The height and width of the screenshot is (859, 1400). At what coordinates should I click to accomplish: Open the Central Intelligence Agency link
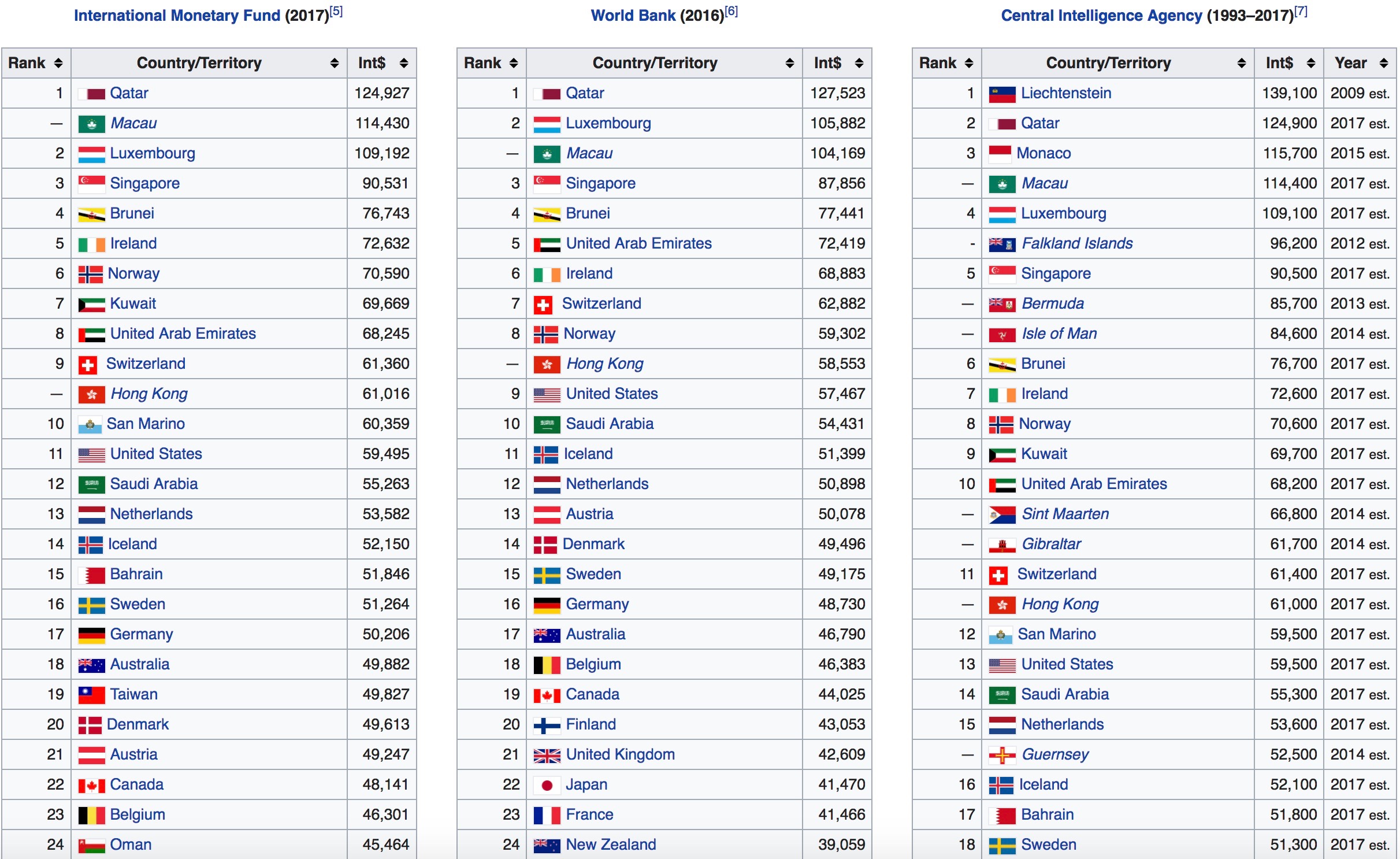pos(1101,16)
